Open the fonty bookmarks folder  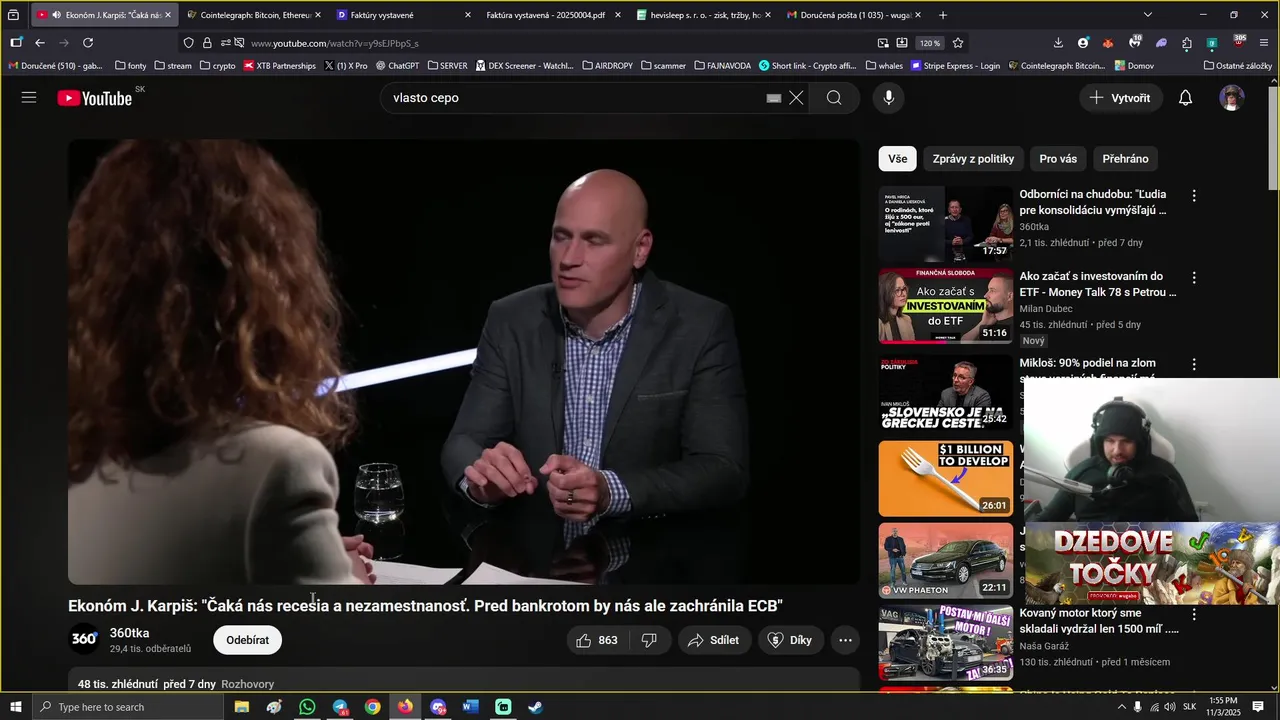(x=131, y=65)
